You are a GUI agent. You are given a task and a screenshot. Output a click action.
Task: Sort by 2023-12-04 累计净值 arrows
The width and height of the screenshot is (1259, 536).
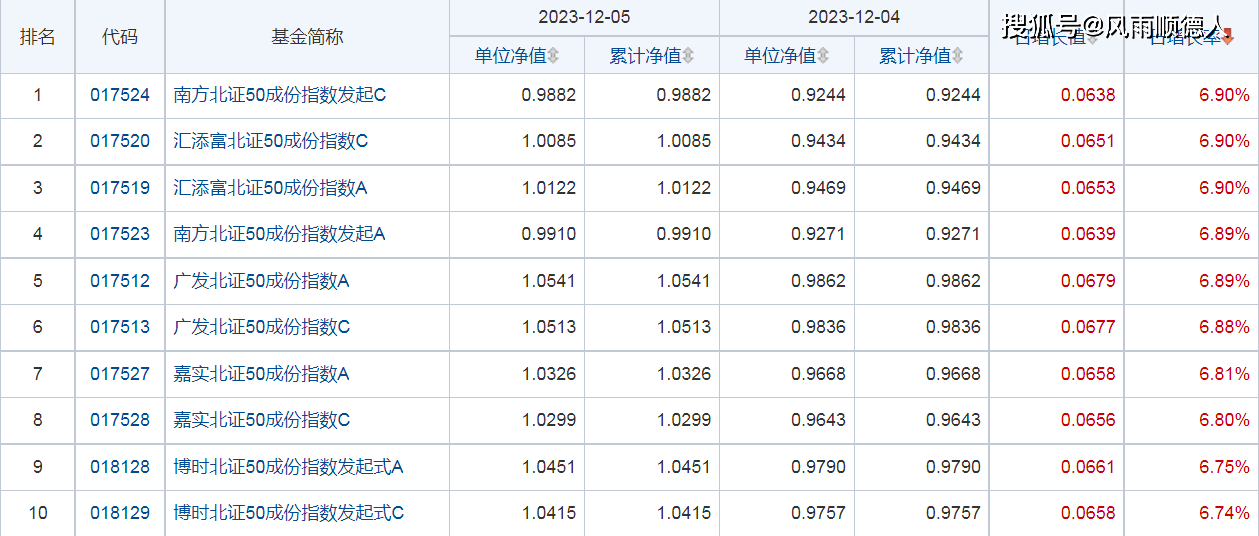[x=958, y=56]
